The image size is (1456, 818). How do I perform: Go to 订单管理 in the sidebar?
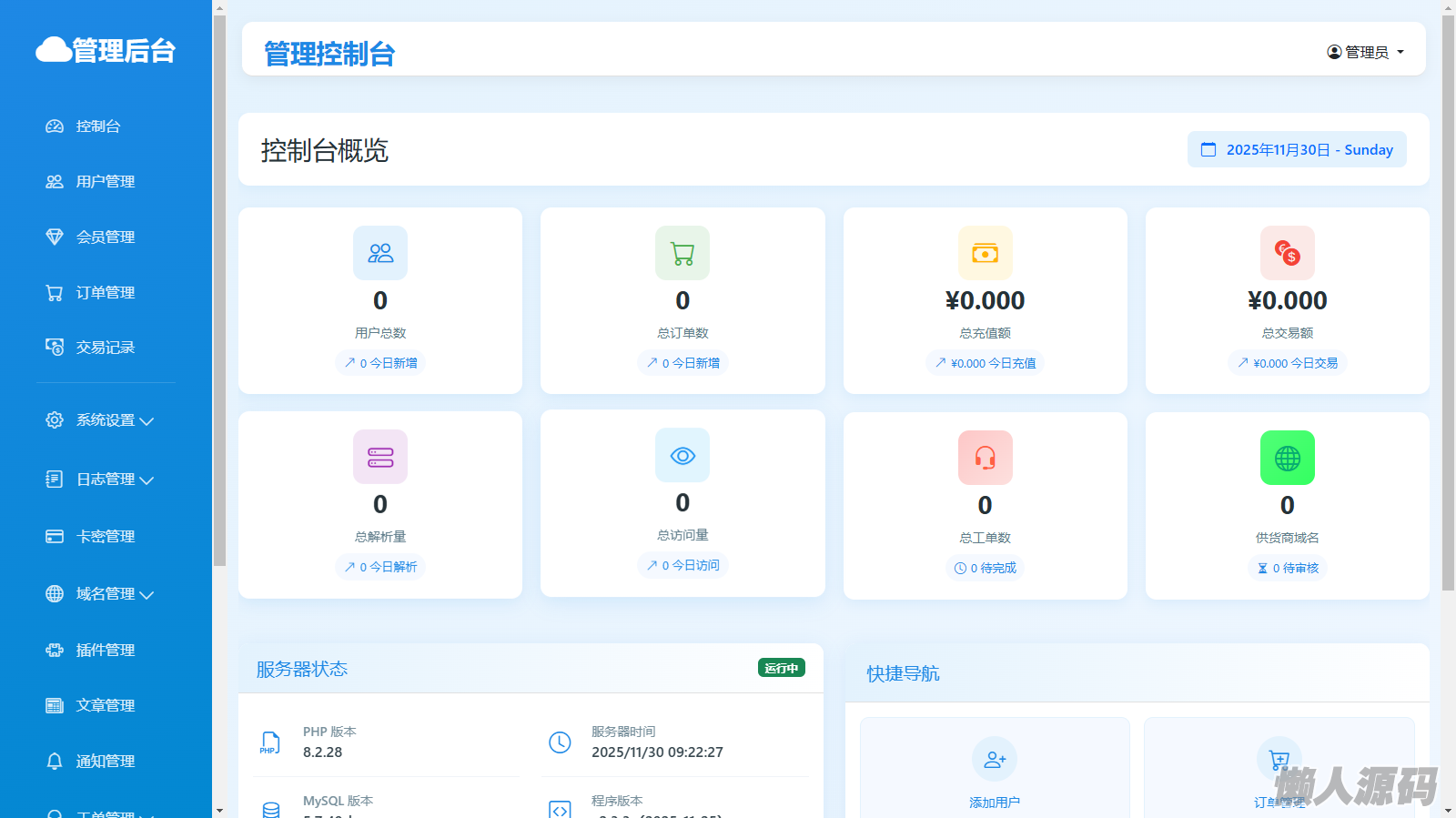click(x=105, y=293)
